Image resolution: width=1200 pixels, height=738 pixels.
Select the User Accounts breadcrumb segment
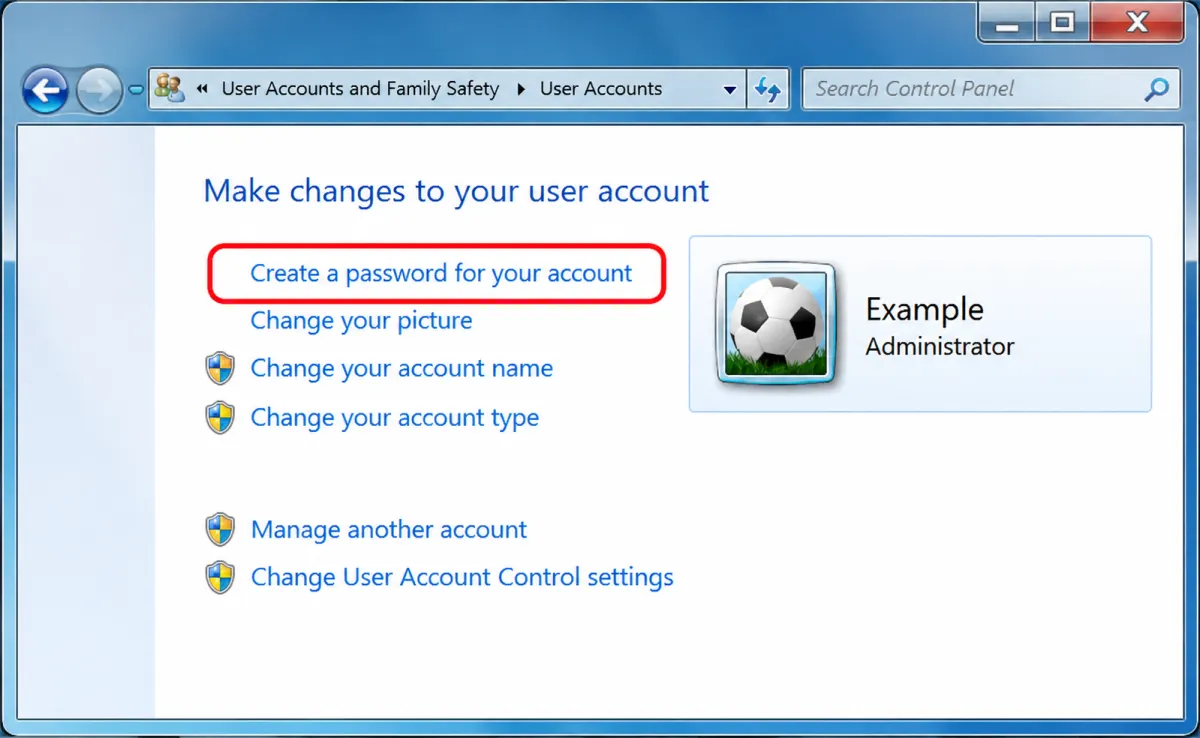click(601, 89)
